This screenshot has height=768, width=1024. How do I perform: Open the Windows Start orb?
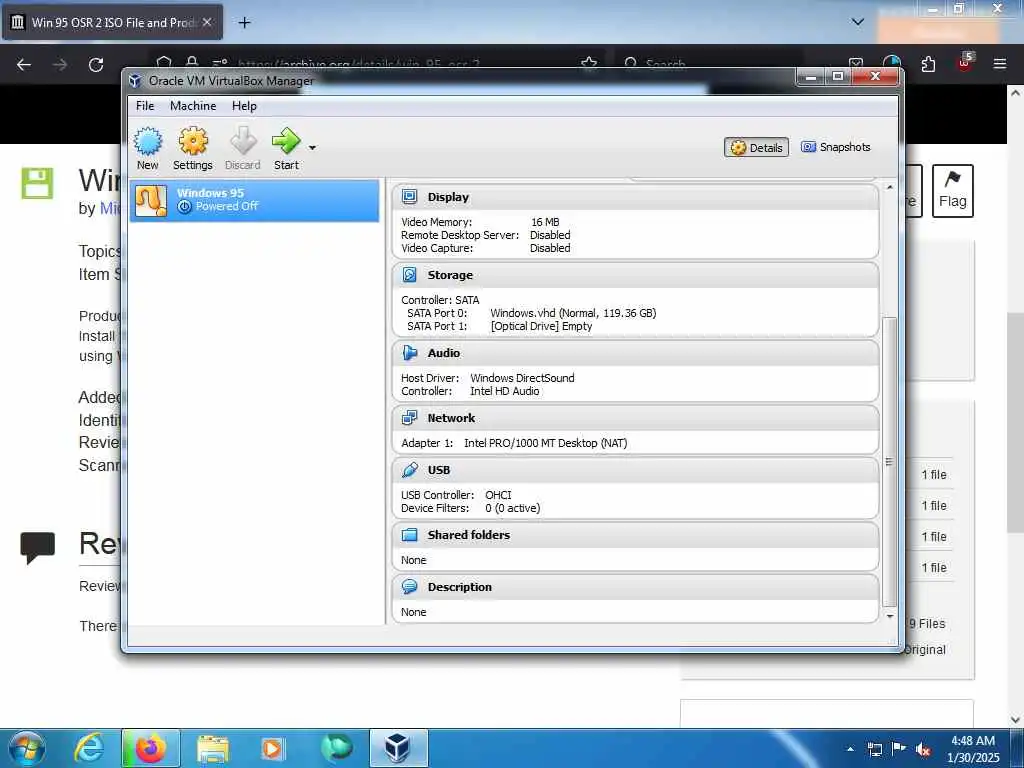pyautogui.click(x=27, y=748)
